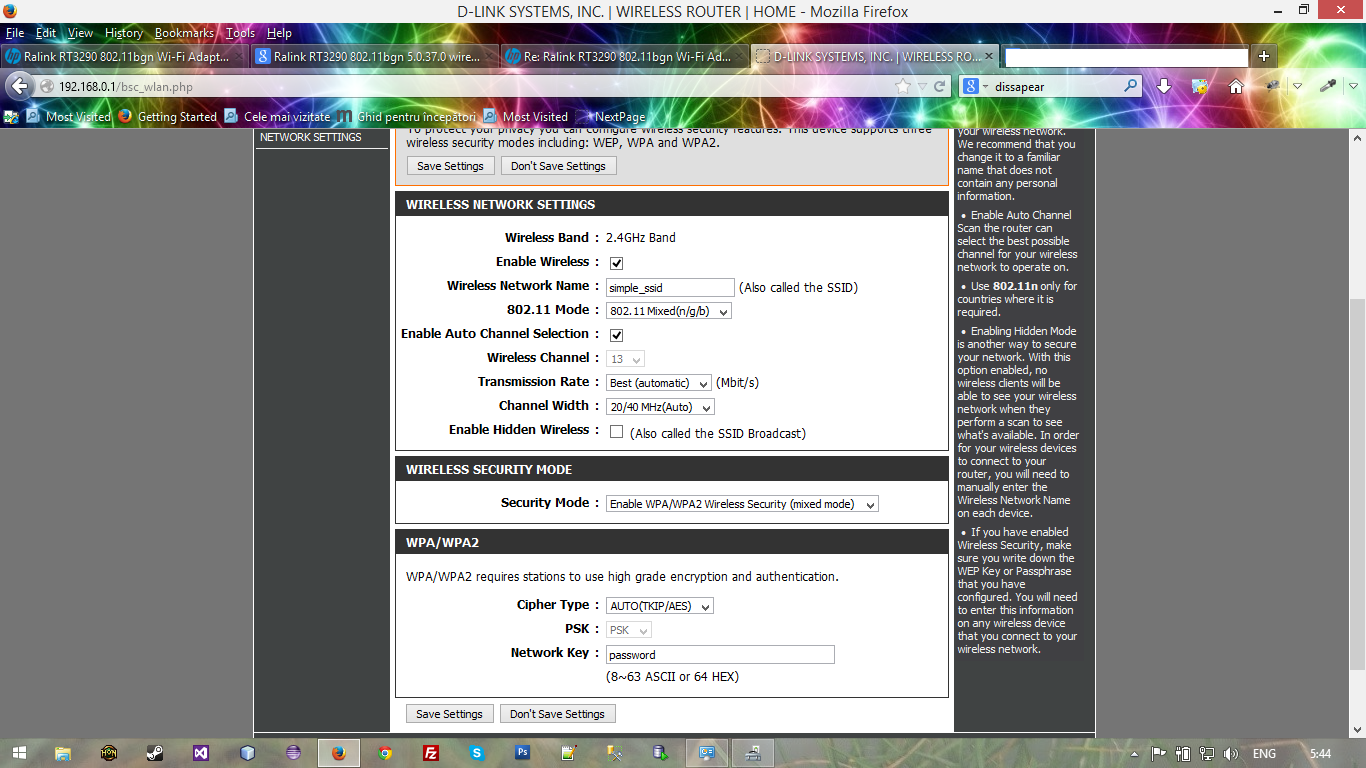Open Skype from taskbar
1366x768 pixels.
477,753
